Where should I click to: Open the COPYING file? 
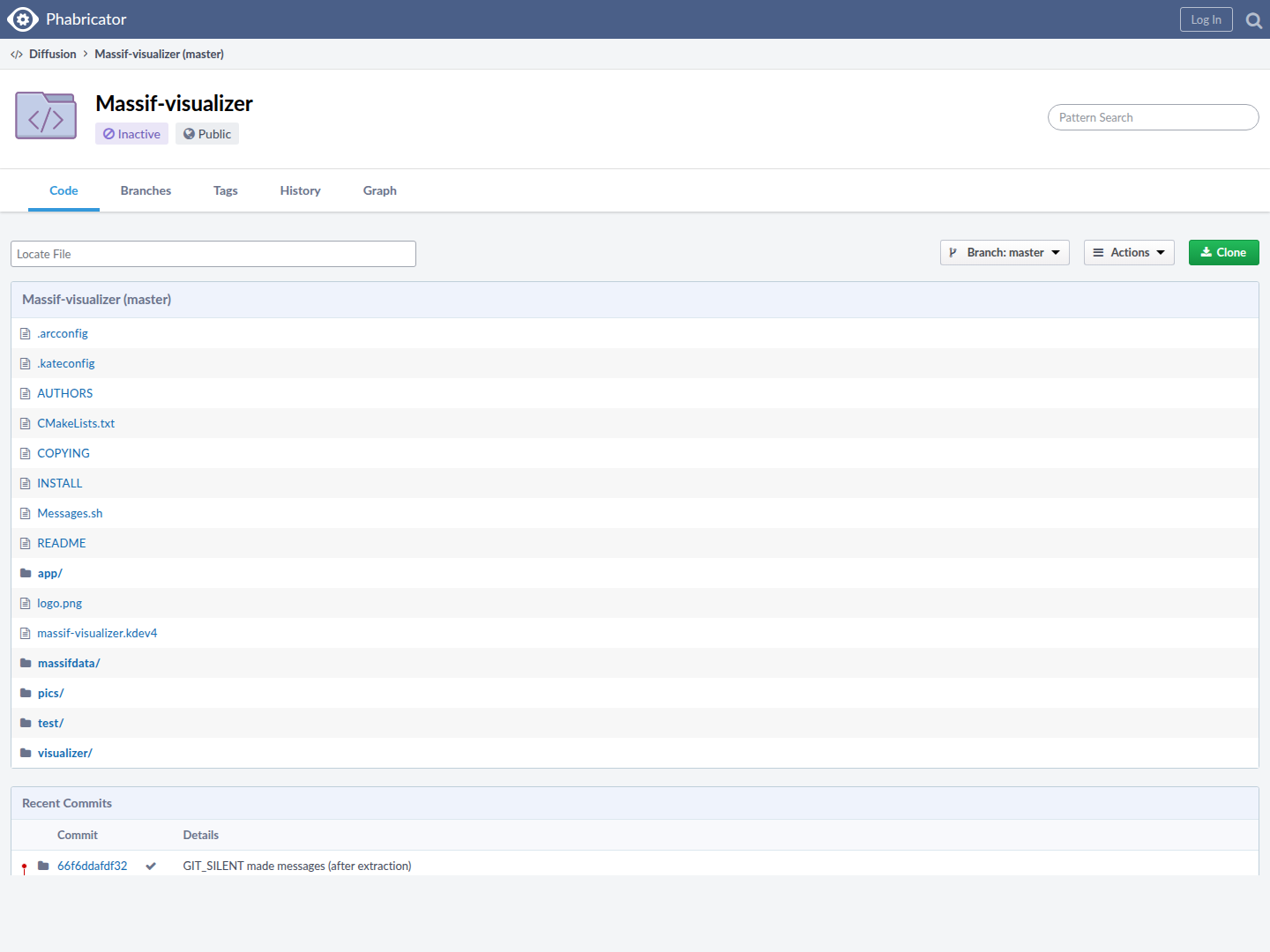(x=63, y=454)
